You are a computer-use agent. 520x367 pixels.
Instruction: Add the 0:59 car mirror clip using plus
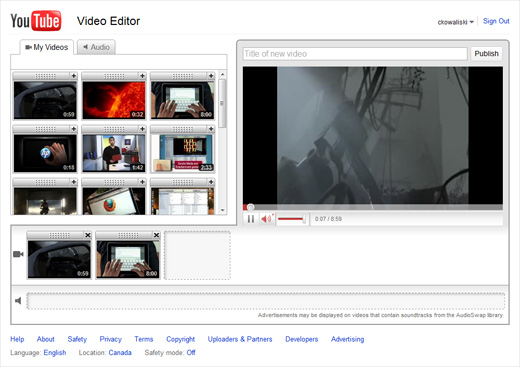click(74, 76)
